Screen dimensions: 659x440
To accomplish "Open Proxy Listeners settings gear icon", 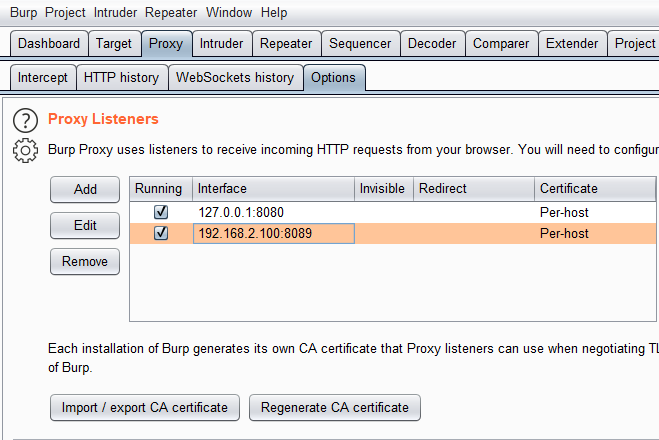I will (25, 150).
